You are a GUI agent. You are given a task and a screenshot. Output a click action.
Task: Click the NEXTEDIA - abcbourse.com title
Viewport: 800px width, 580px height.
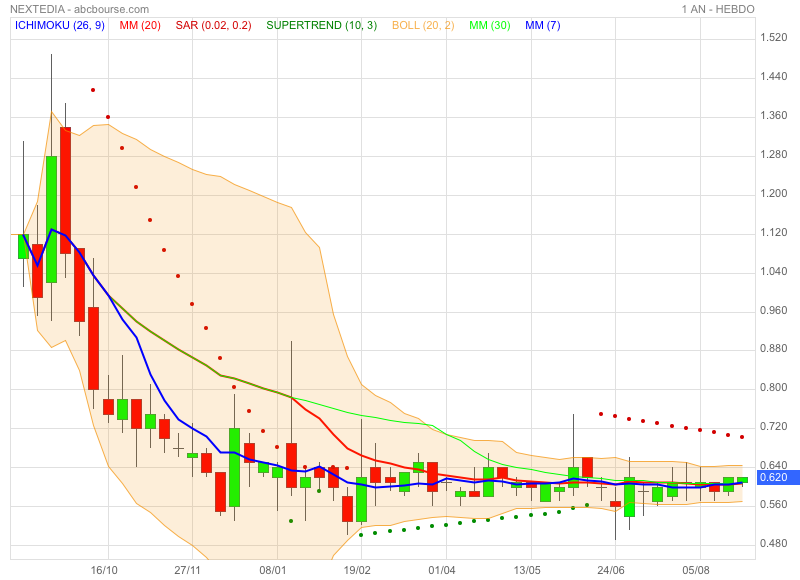[80, 9]
